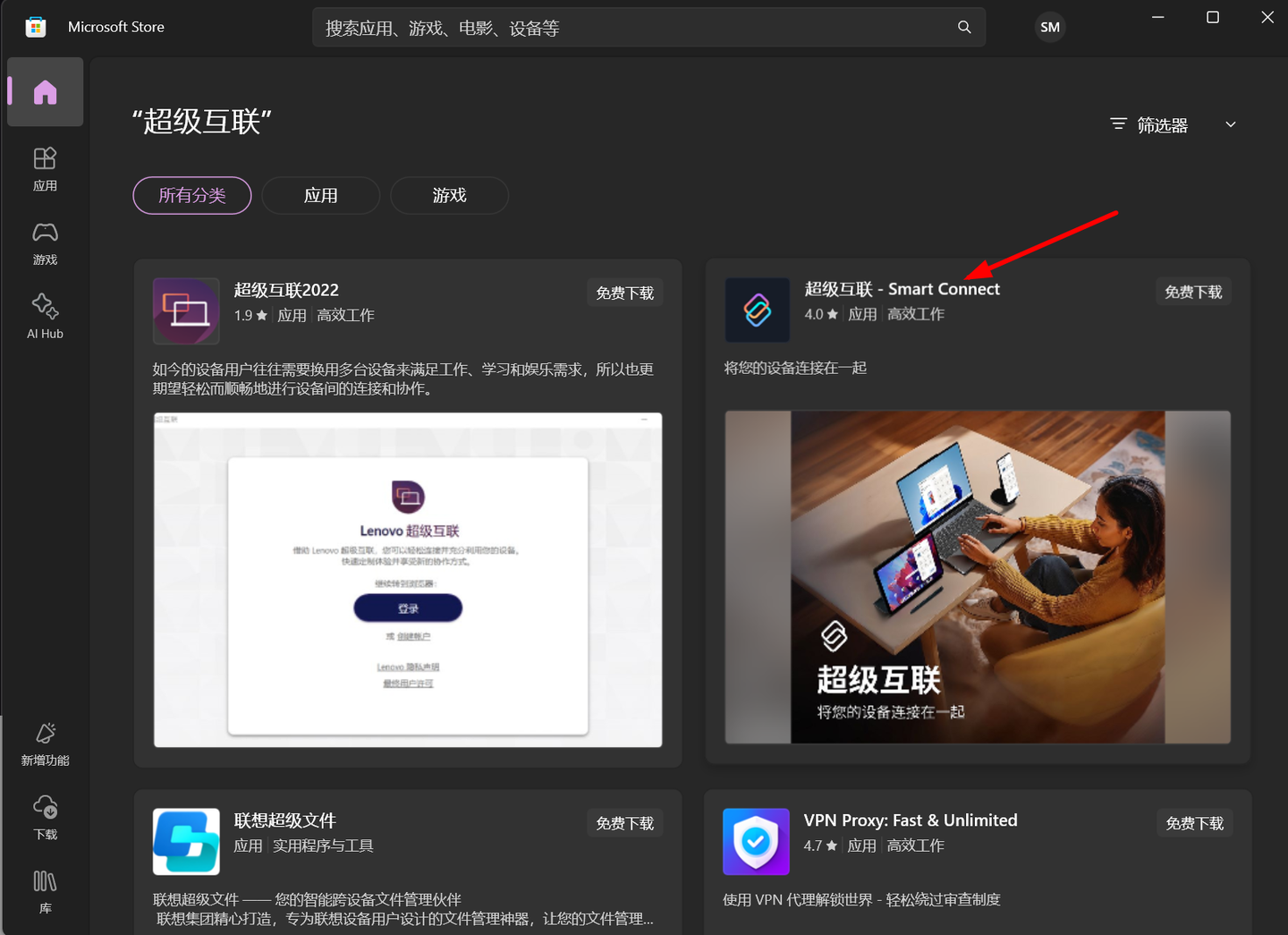The height and width of the screenshot is (935, 1288).
Task: Click the 超级互联2022 app icon
Action: [x=186, y=311]
